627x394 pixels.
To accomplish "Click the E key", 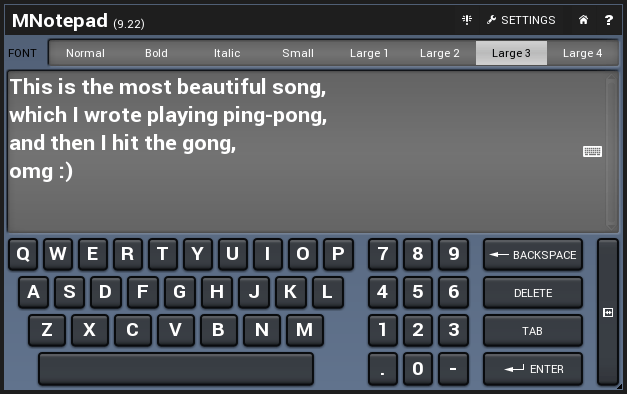I will click(93, 254).
